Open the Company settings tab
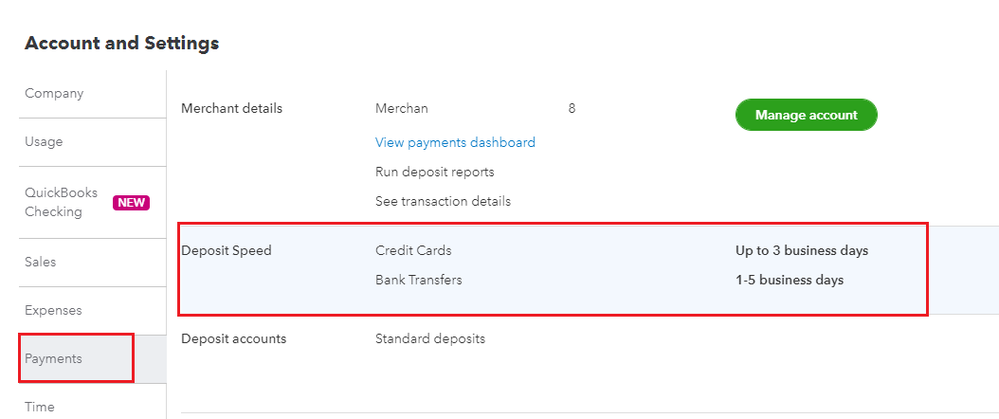 [54, 93]
